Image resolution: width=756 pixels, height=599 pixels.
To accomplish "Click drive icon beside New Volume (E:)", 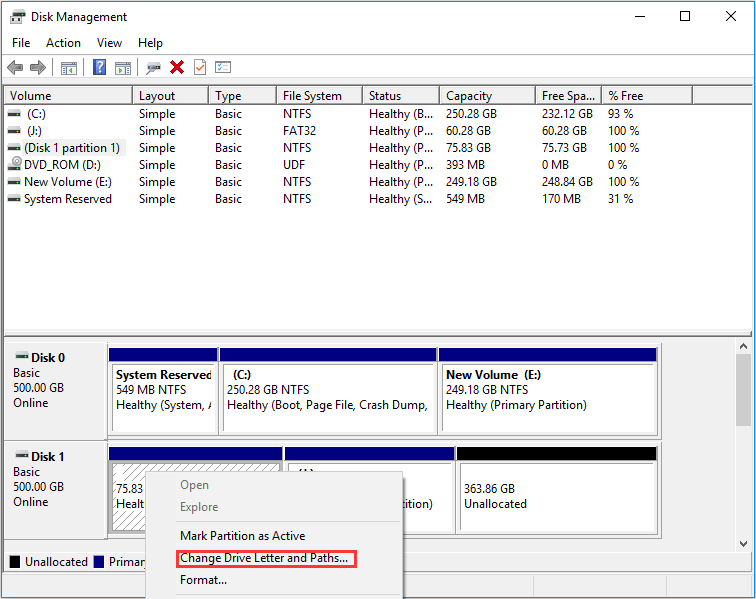I will tap(14, 182).
